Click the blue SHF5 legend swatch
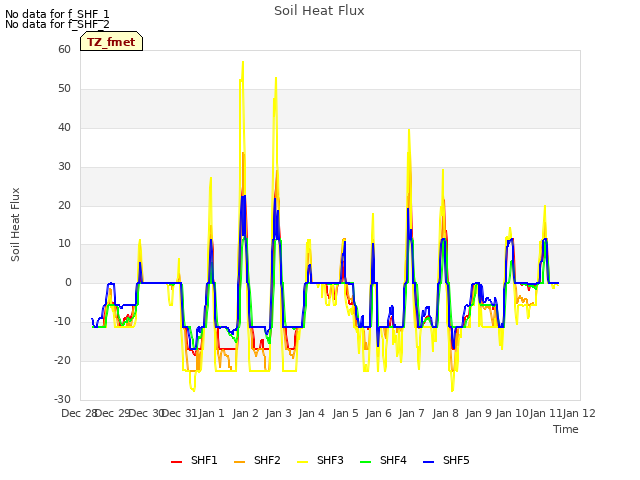The height and width of the screenshot is (480, 640). (429, 462)
